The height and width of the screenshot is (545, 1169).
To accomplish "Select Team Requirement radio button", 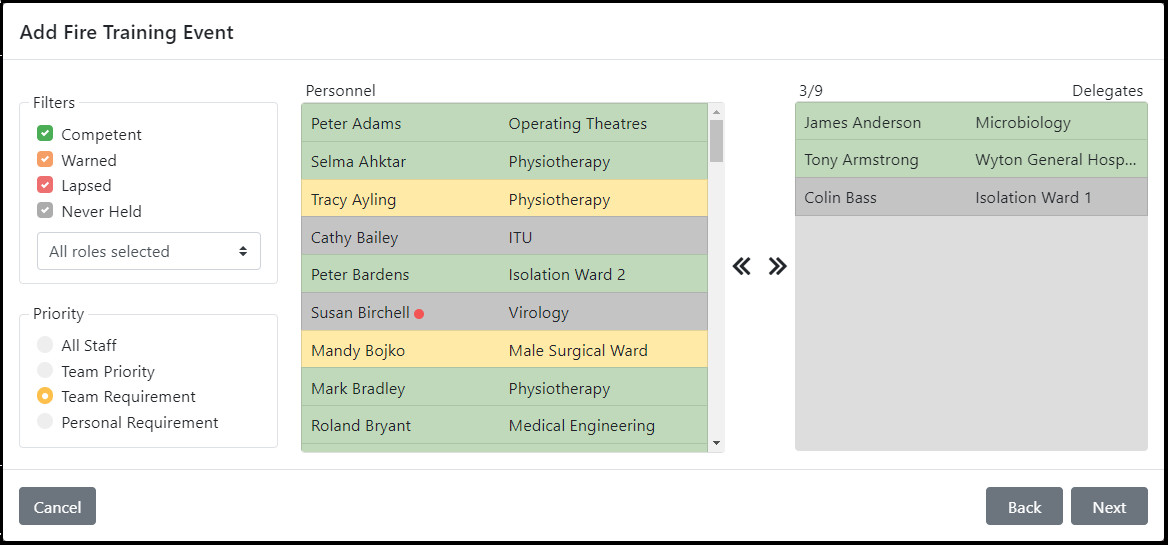I will (45, 396).
